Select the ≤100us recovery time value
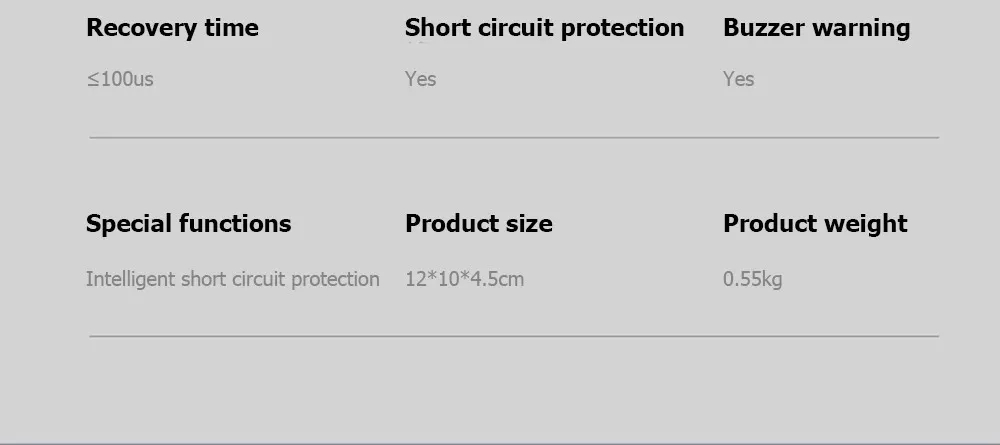This screenshot has width=1000, height=445. 120,79
